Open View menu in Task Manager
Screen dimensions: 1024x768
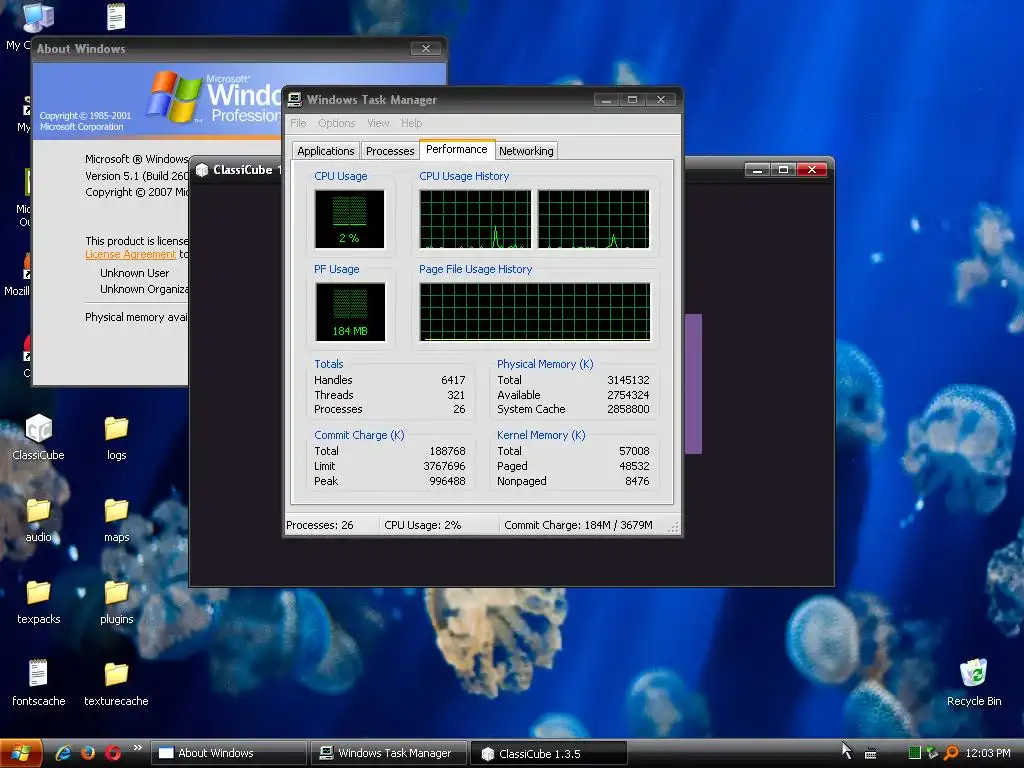378,123
